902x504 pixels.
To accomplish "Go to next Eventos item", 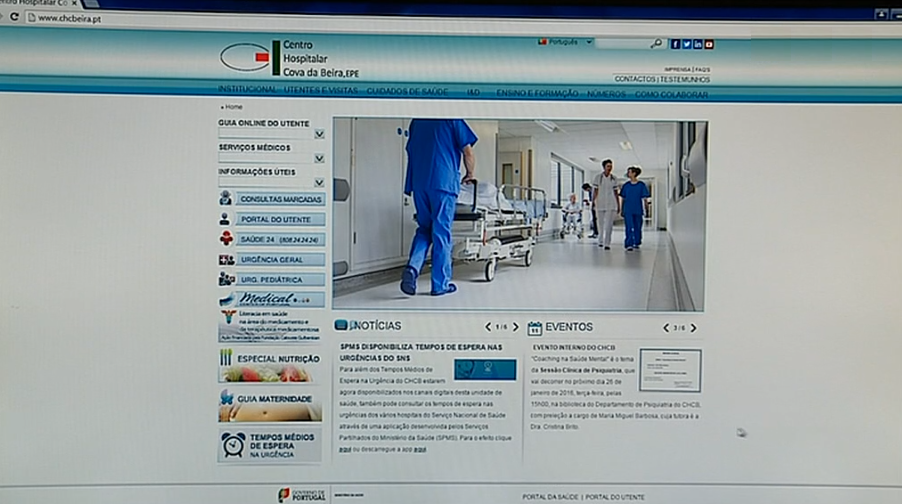I will (x=693, y=328).
